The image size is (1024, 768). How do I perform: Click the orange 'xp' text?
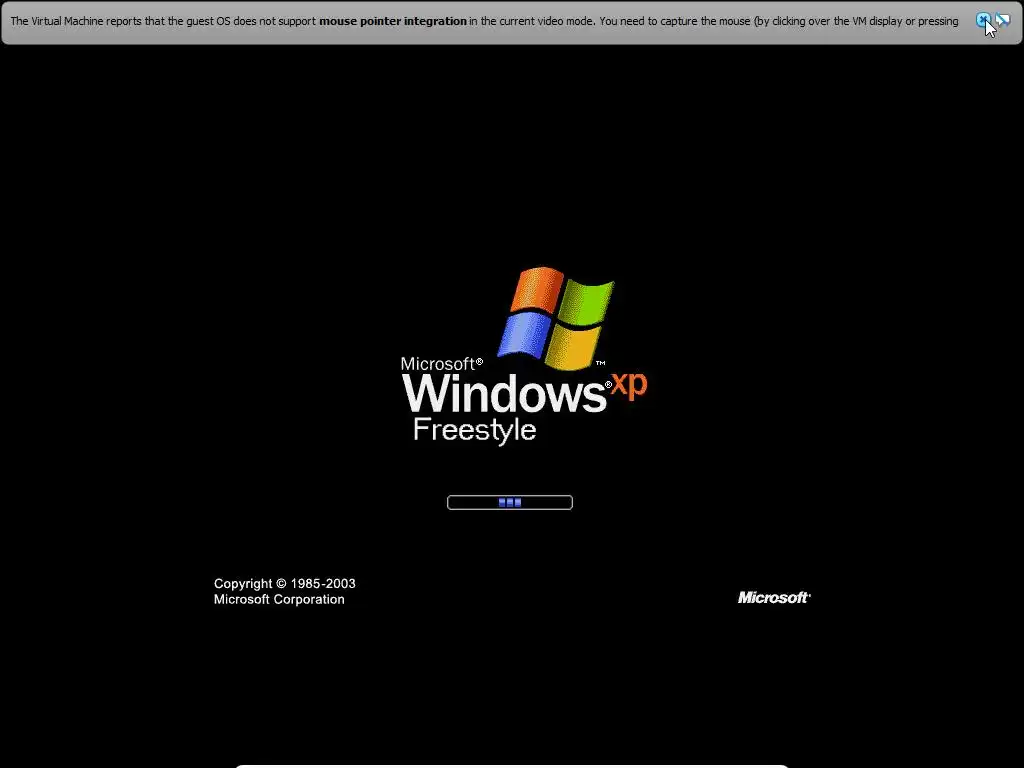pos(629,385)
